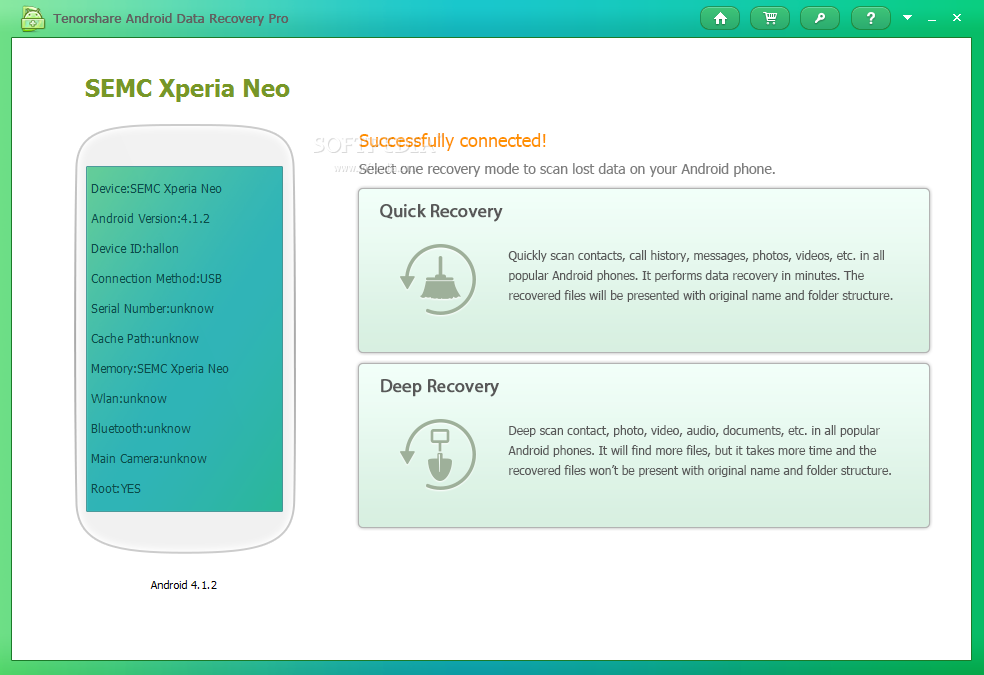
Task: Click the key register icon
Action: [820, 18]
